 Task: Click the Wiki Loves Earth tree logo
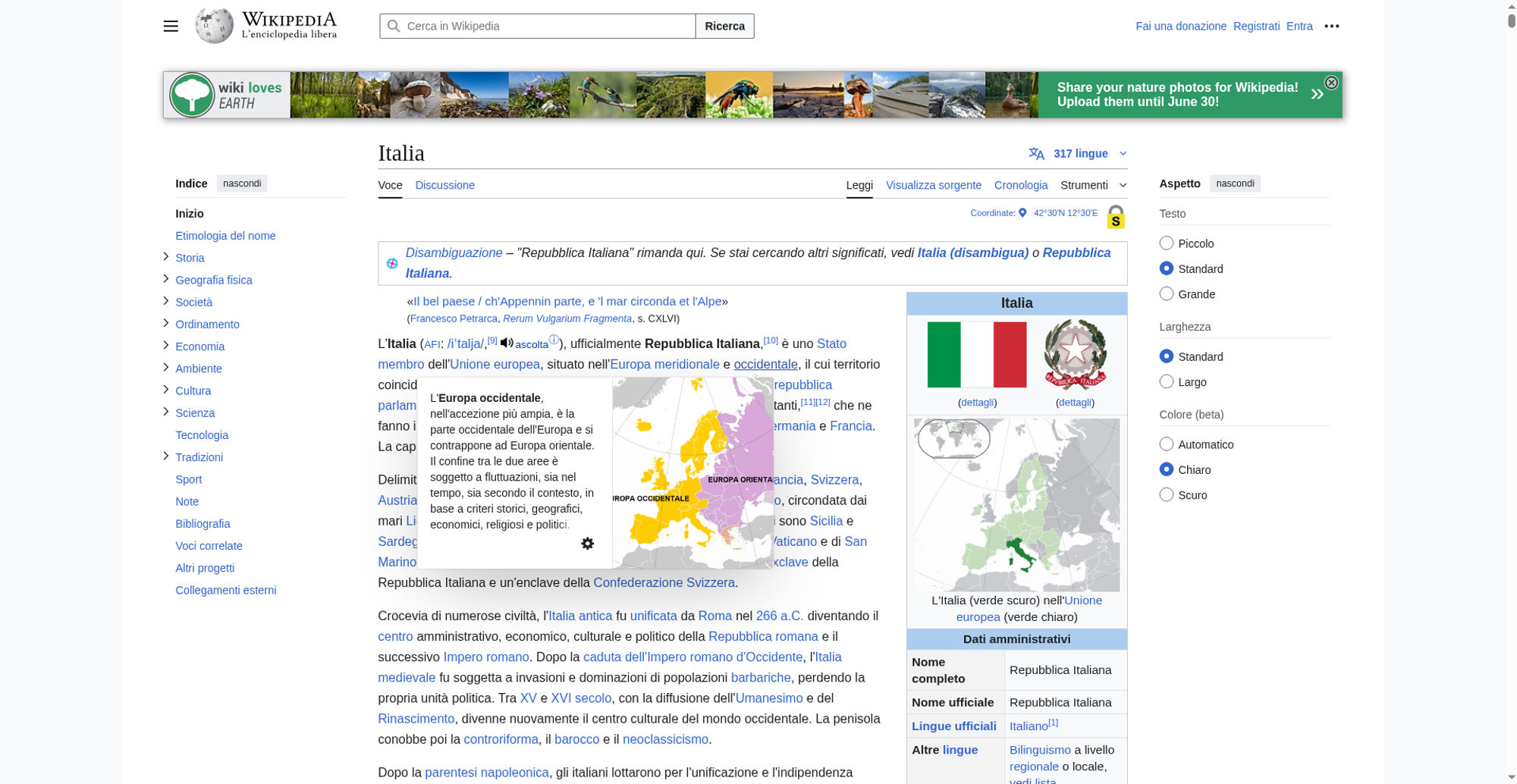click(x=192, y=95)
